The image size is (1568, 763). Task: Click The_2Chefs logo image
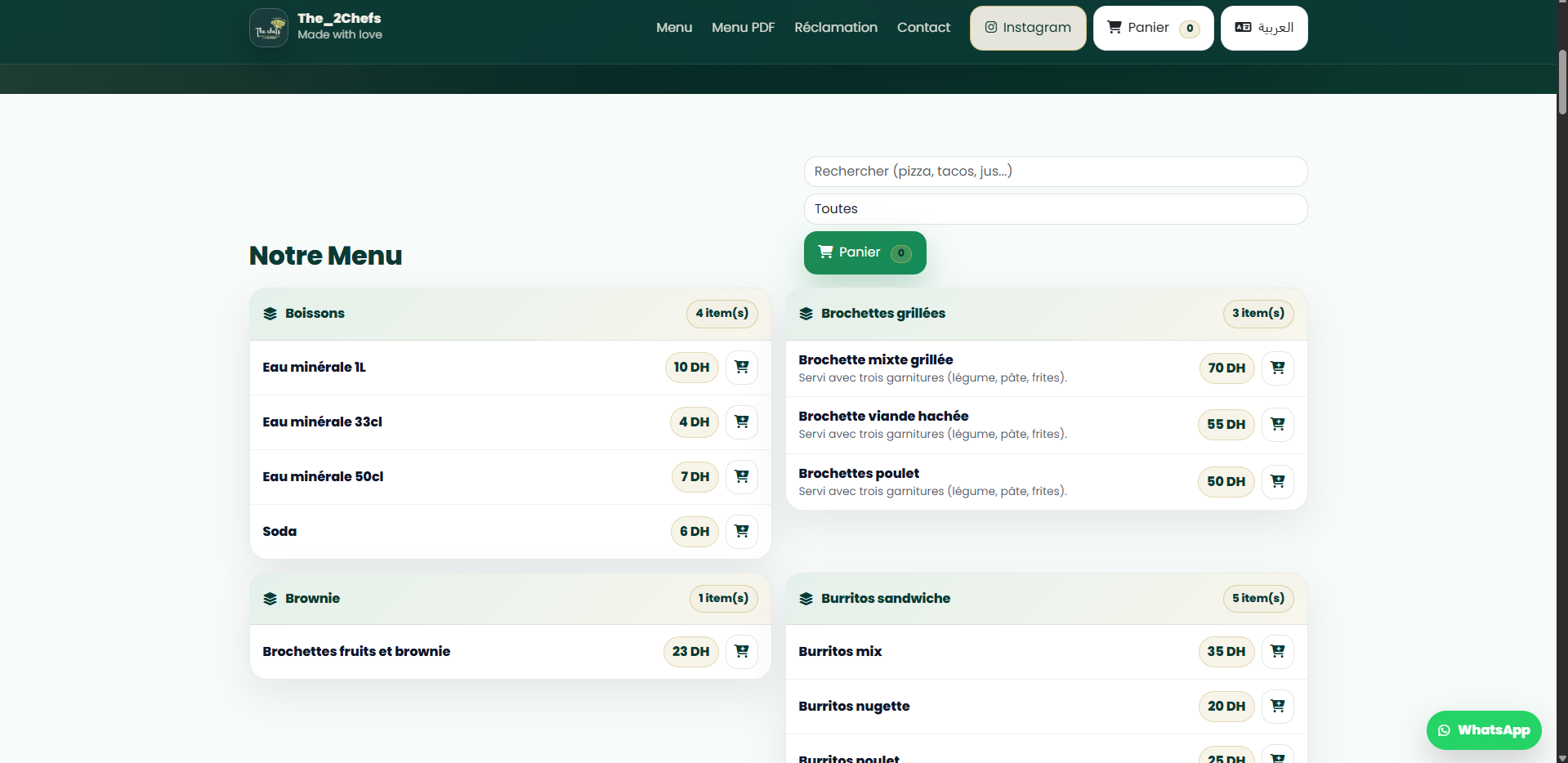pyautogui.click(x=269, y=28)
